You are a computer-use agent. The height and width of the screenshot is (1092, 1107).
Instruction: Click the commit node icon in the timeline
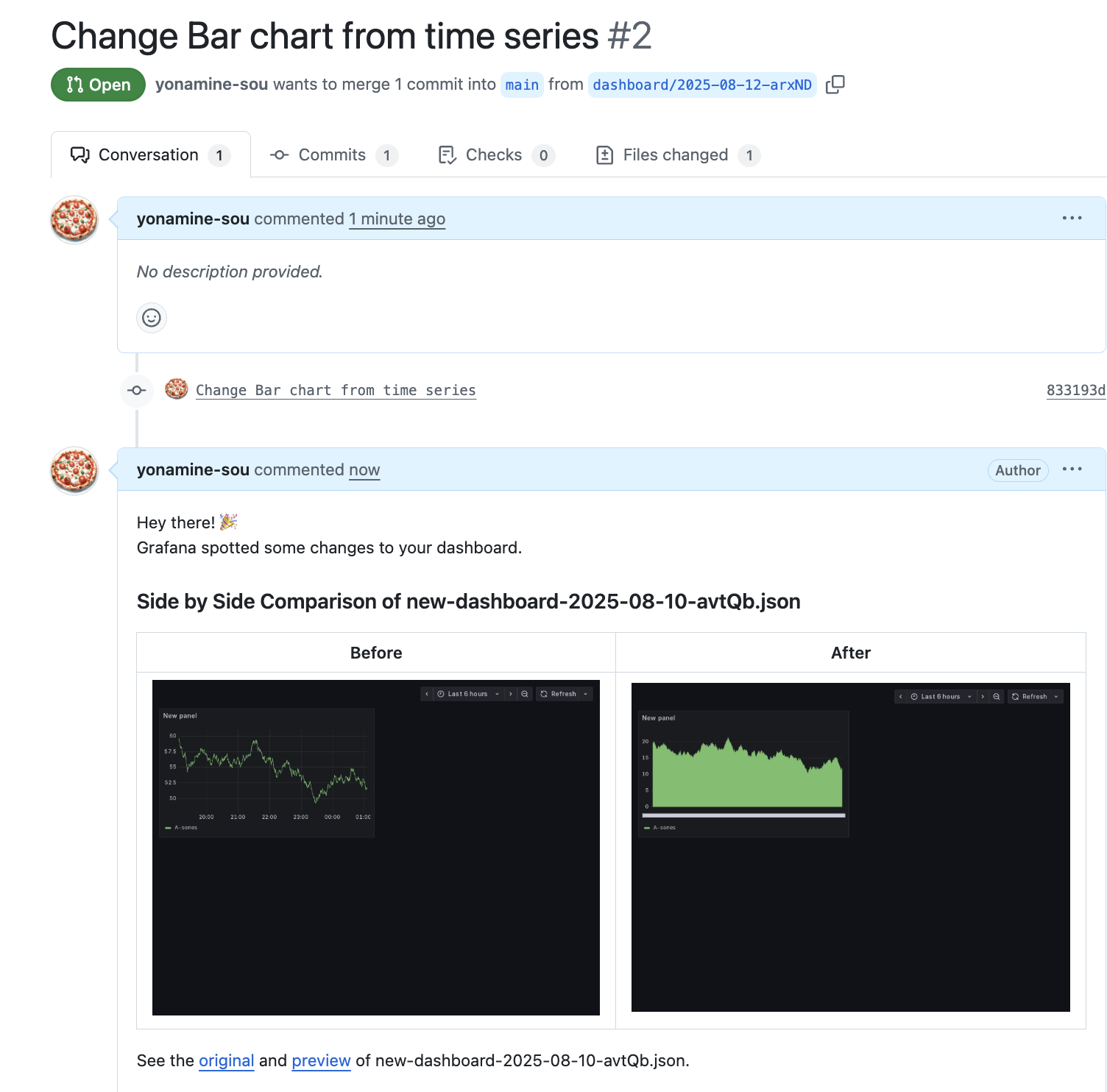[137, 390]
